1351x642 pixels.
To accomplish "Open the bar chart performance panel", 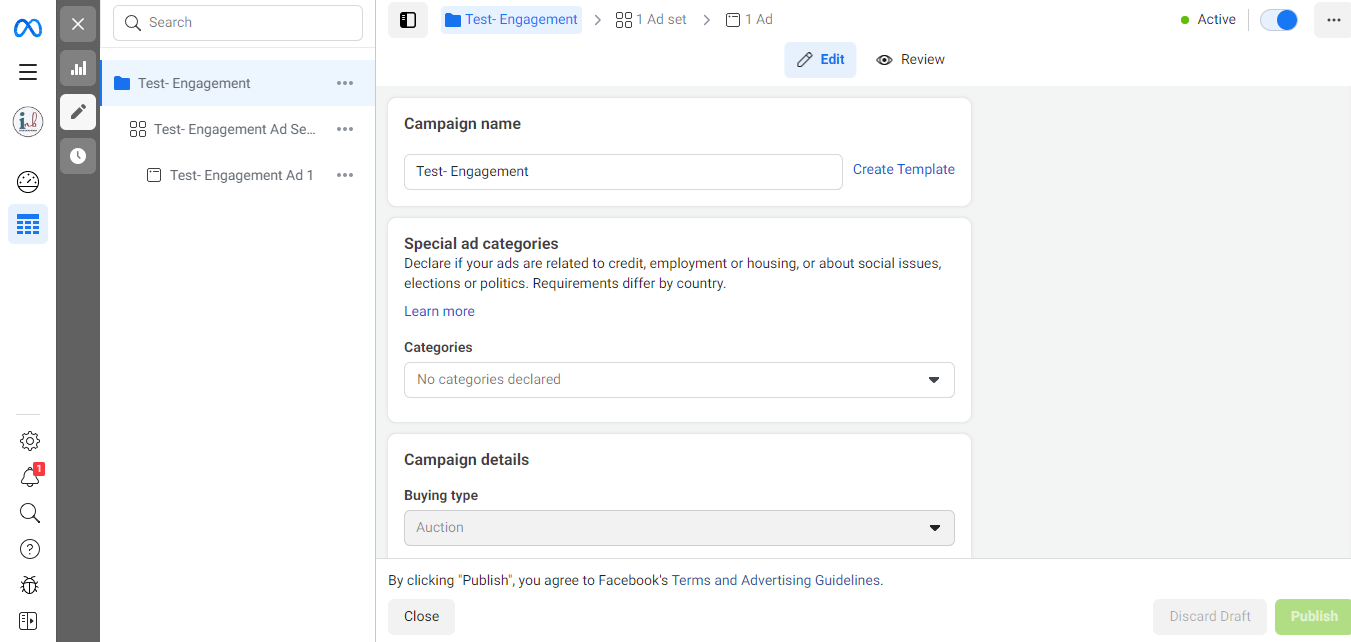I will pos(78,68).
